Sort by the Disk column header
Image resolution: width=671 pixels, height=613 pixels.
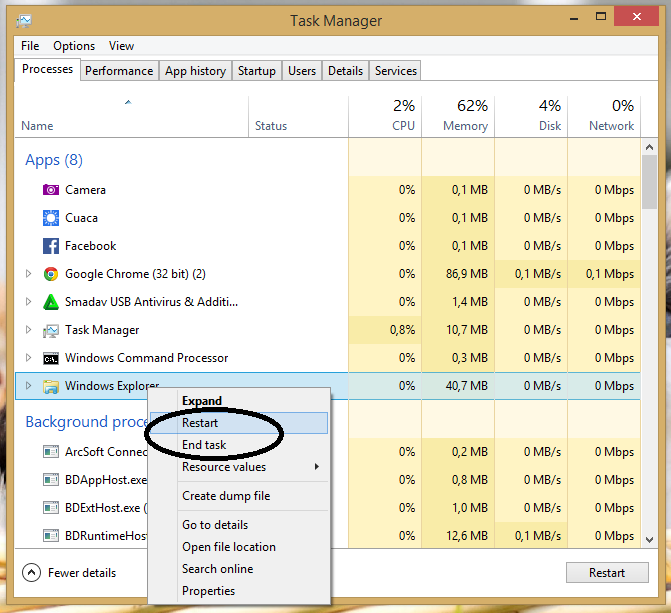click(531, 116)
